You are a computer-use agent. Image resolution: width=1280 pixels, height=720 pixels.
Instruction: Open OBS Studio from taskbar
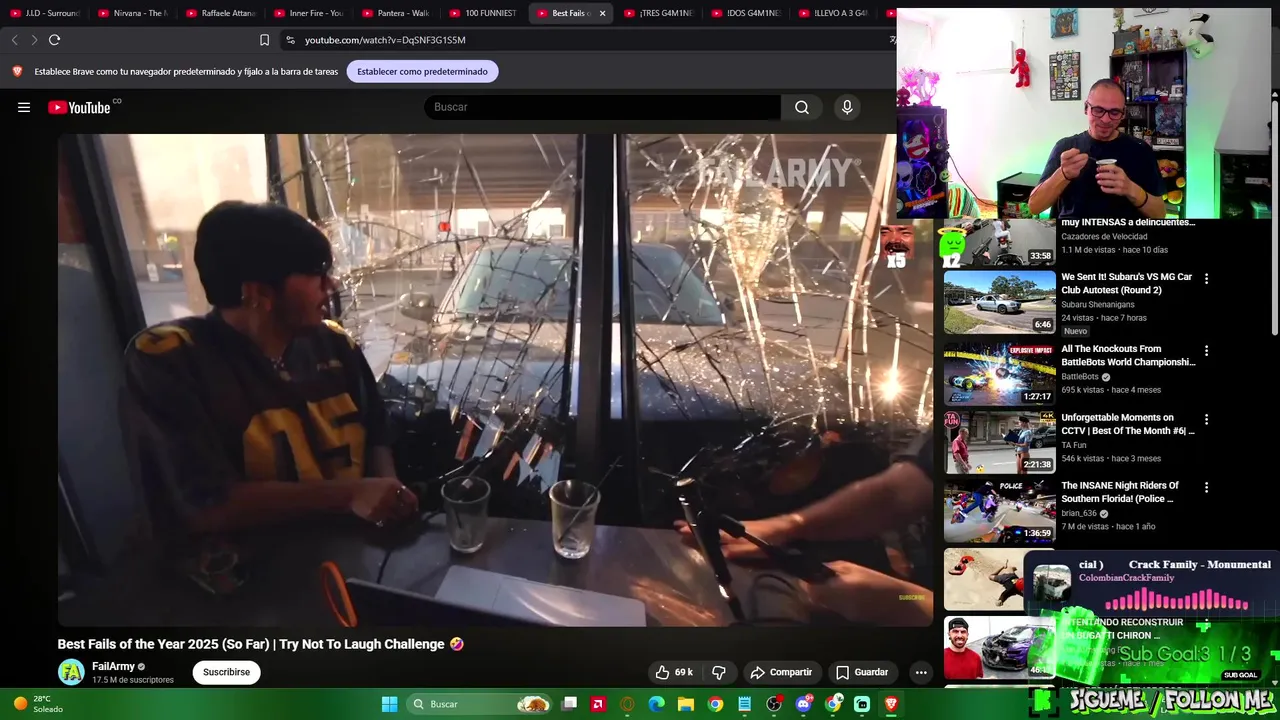[774, 704]
